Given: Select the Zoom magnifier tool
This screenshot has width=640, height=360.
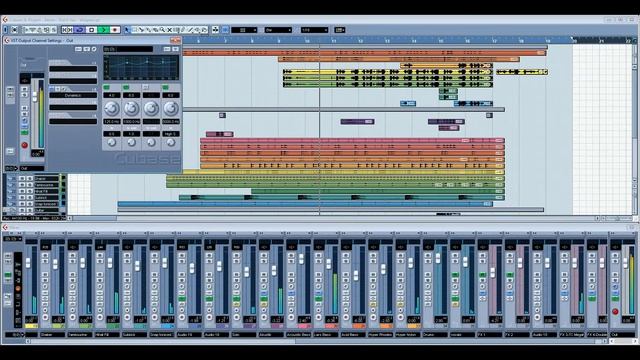Looking at the screenshot, I should 162,30.
